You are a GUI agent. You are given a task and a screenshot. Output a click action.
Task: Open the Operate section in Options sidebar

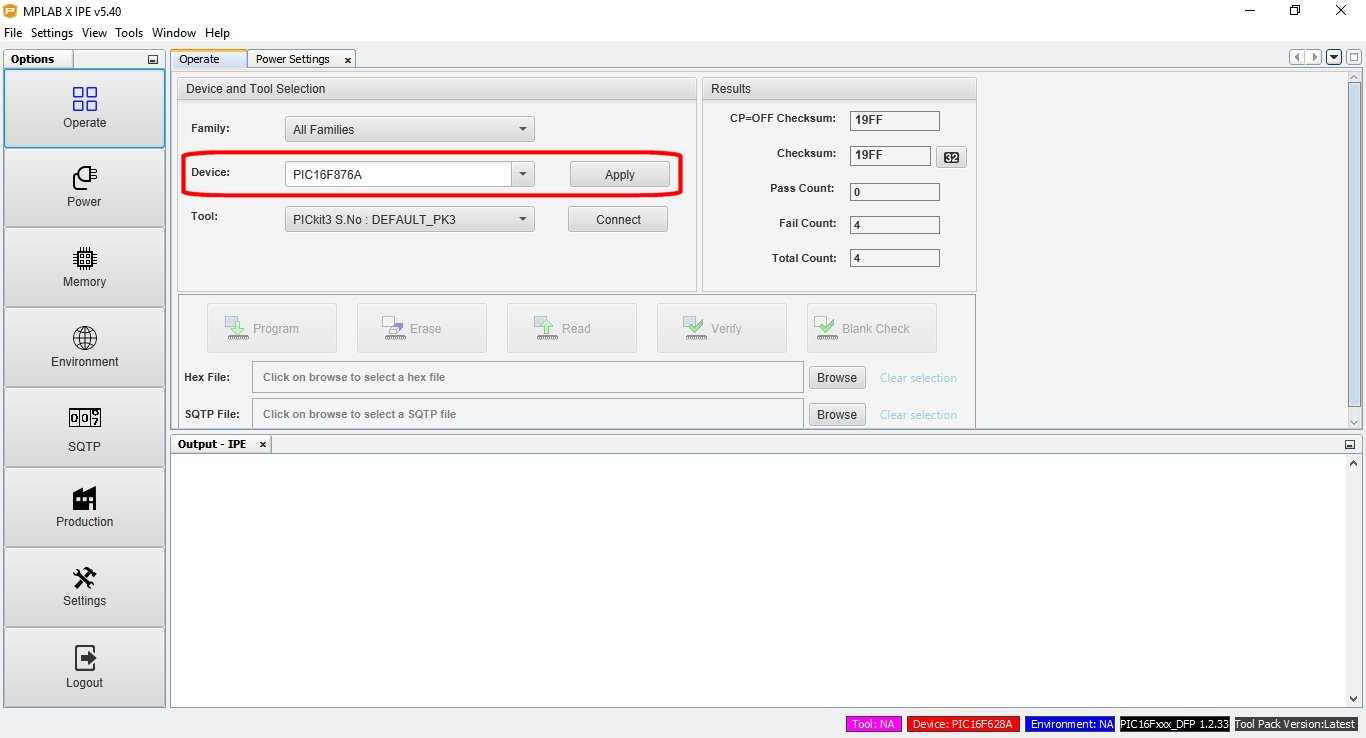point(85,108)
